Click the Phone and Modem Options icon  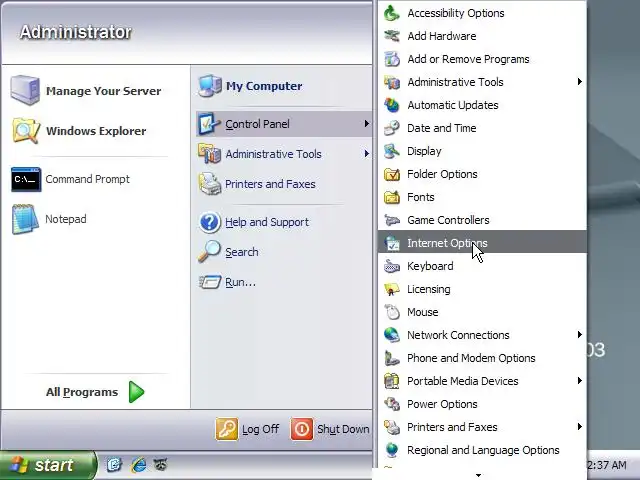[x=392, y=358]
